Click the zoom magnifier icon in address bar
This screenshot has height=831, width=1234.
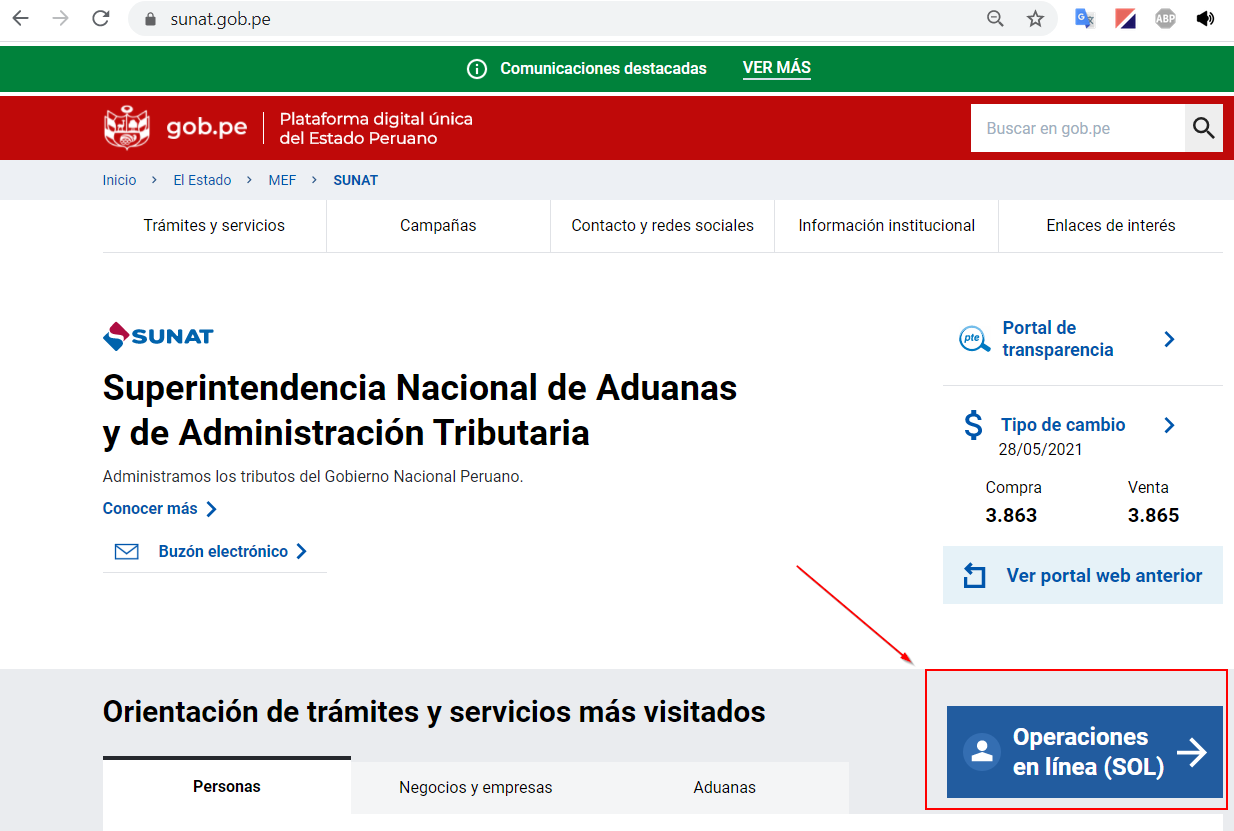pyautogui.click(x=995, y=18)
